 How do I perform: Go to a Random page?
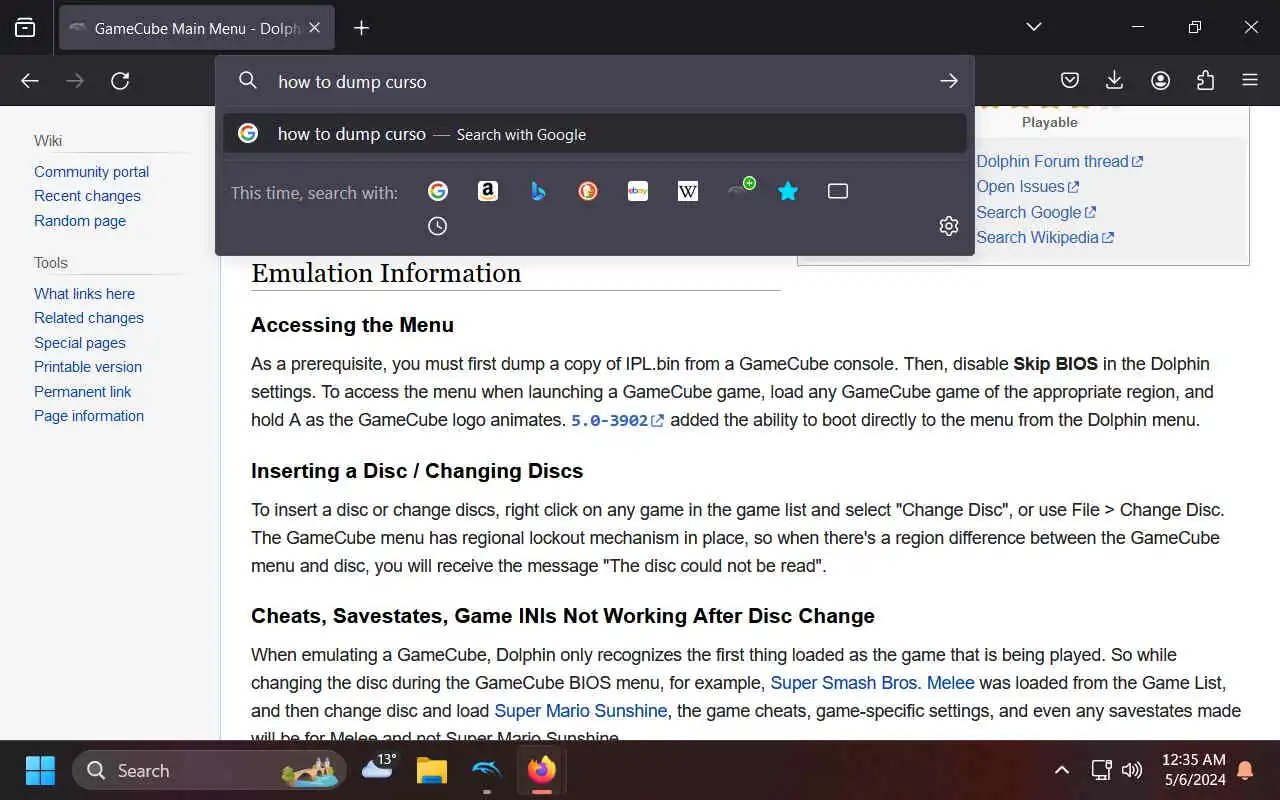pos(80,221)
